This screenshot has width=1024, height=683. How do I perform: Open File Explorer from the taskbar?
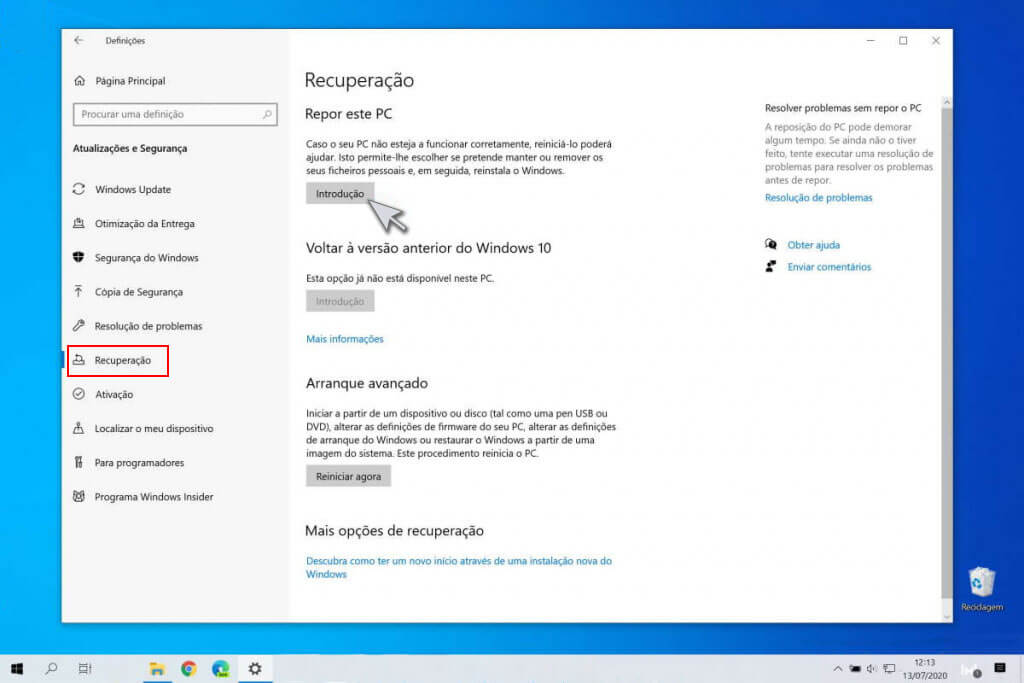(x=157, y=669)
